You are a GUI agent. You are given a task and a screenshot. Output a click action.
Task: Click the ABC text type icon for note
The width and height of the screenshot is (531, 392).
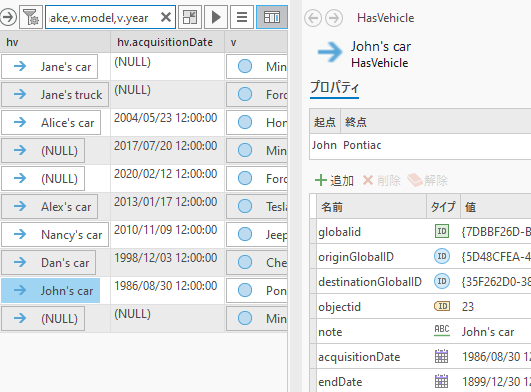[x=442, y=330]
